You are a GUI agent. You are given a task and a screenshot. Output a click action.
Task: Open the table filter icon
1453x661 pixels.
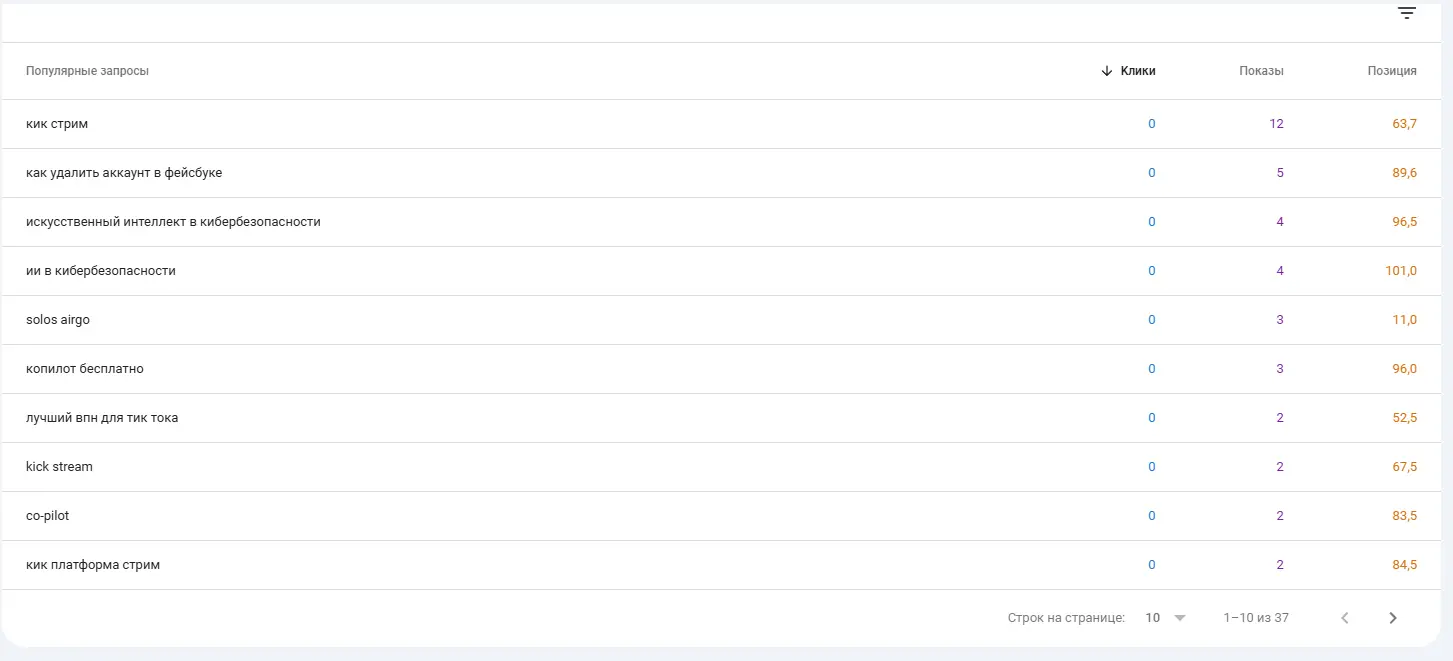[x=1407, y=13]
